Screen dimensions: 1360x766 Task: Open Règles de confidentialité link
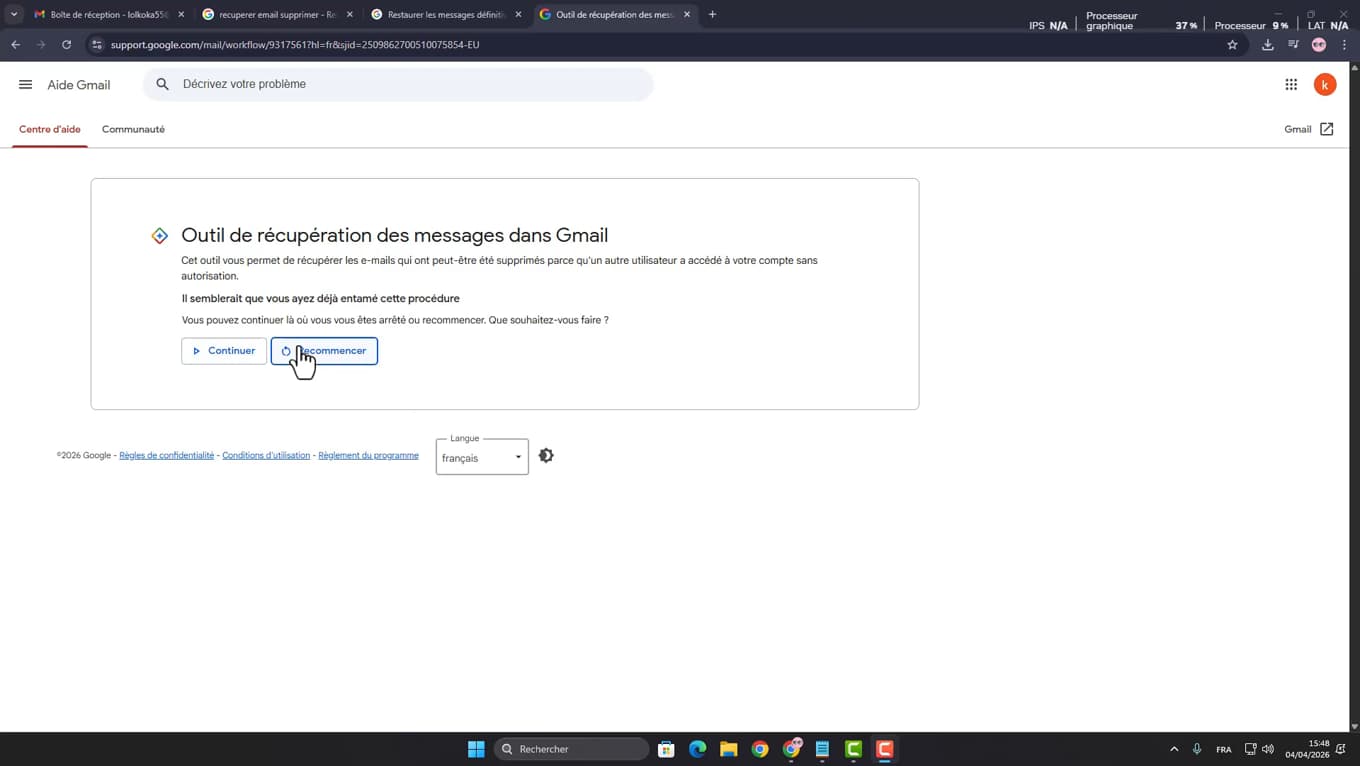tap(166, 456)
